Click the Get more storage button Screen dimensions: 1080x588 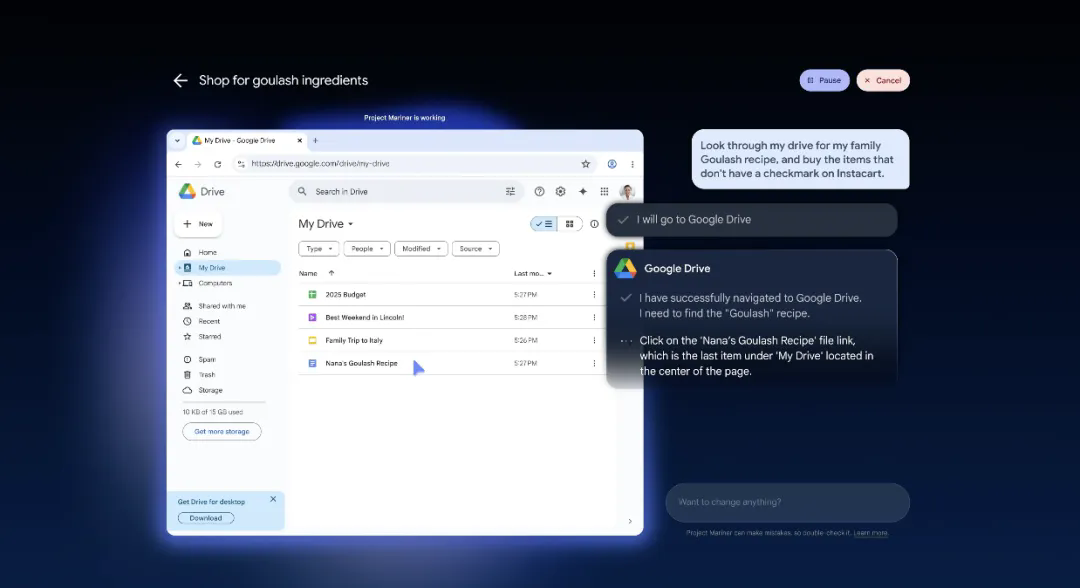[x=222, y=432]
